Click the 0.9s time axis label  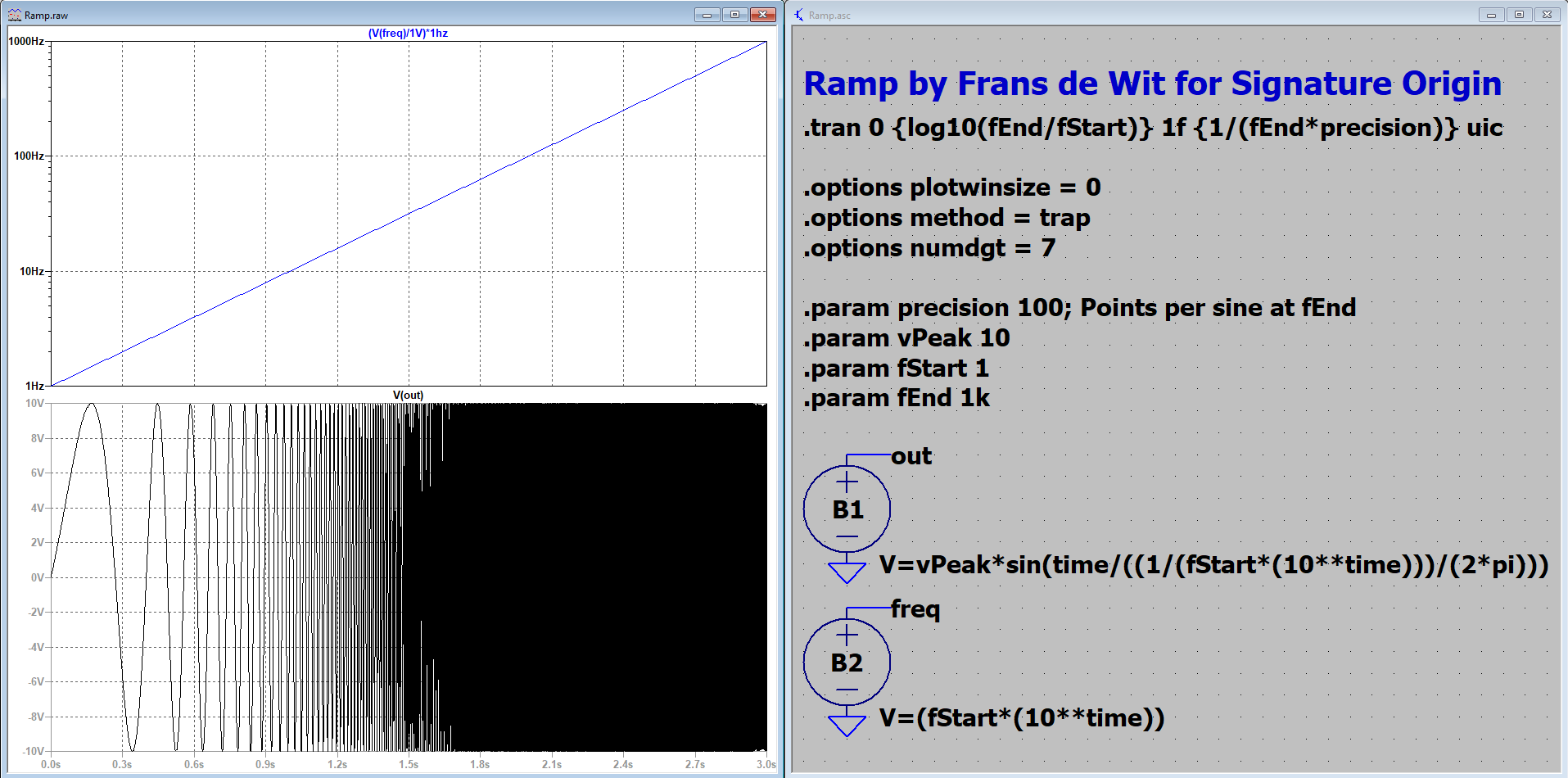tap(265, 764)
